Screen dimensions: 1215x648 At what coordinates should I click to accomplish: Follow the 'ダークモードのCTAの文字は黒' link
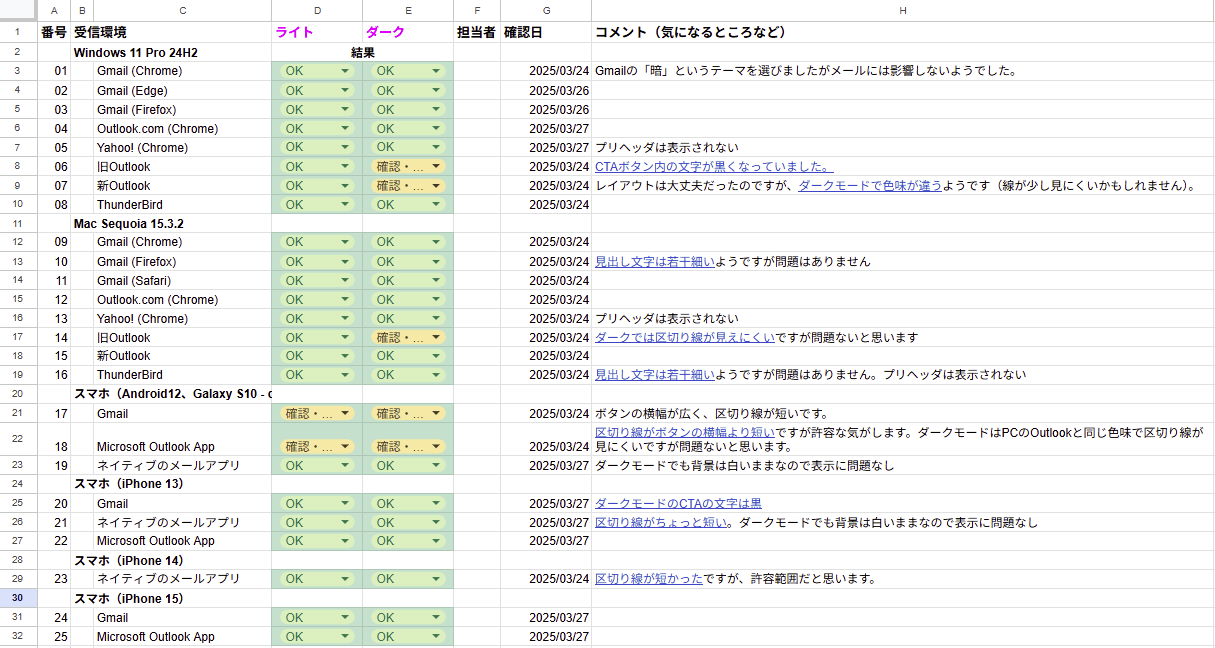click(x=678, y=504)
